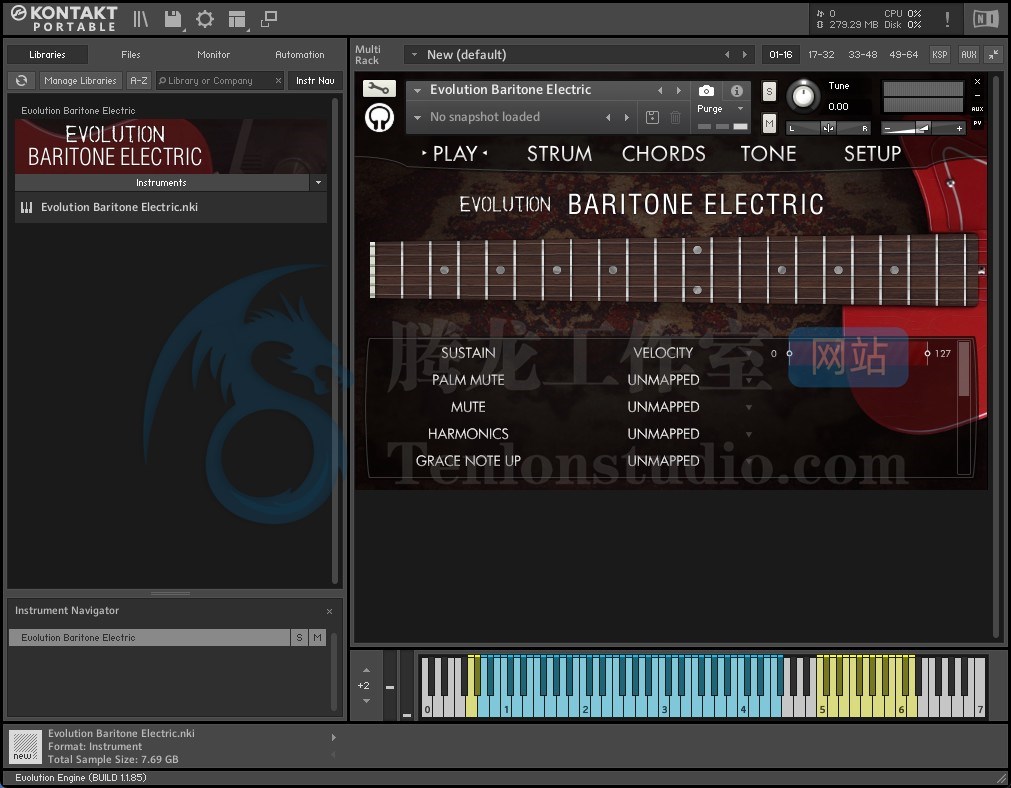The width and height of the screenshot is (1011, 788).
Task: Open the Purge dropdown menu
Action: coord(740,108)
